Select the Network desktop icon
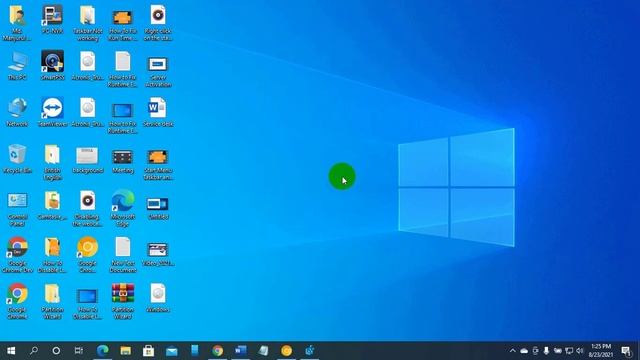This screenshot has width=640, height=360. click(x=17, y=112)
